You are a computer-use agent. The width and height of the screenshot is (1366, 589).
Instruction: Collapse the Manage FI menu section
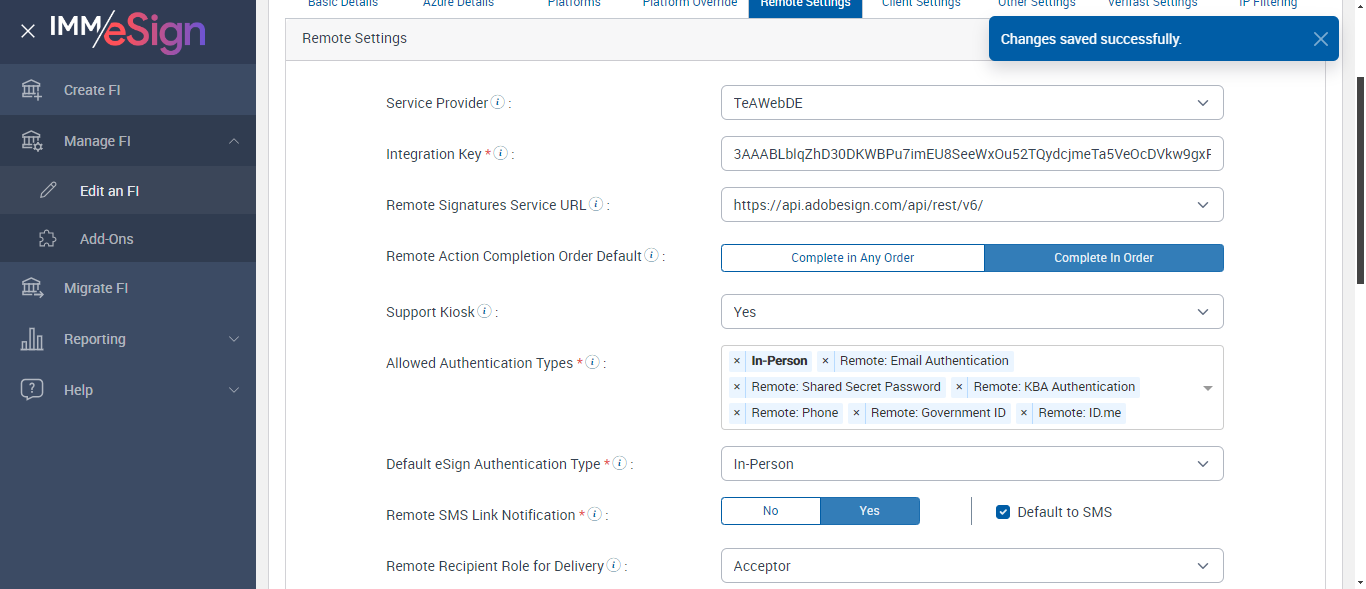pyautogui.click(x=233, y=141)
